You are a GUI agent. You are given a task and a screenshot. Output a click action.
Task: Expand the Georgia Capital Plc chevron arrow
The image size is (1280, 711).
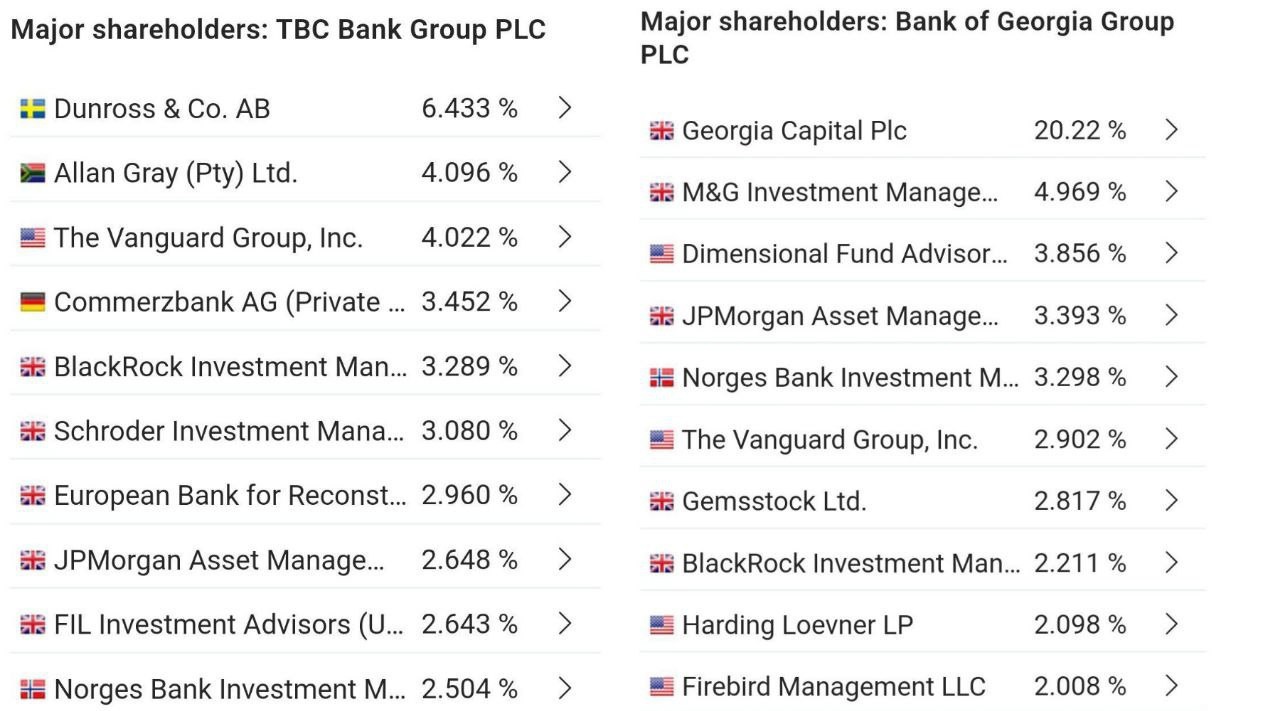1172,130
